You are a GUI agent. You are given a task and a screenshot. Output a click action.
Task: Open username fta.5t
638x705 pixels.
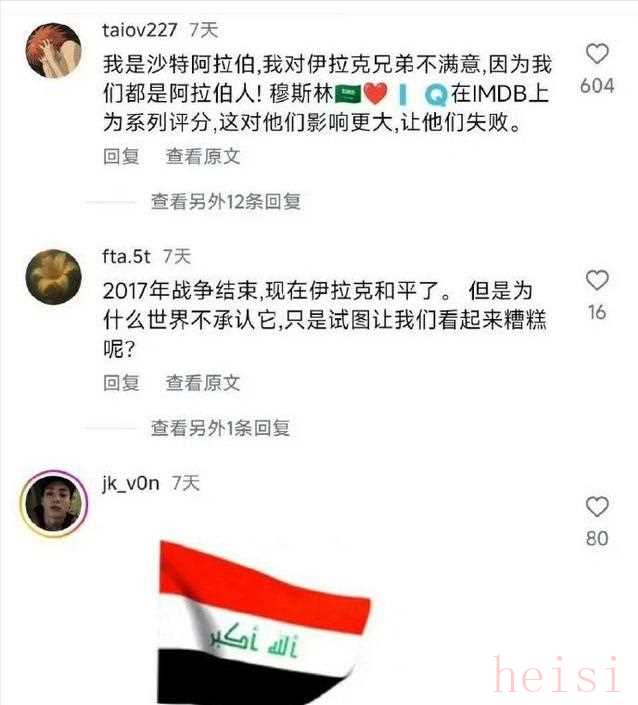[x=126, y=257]
